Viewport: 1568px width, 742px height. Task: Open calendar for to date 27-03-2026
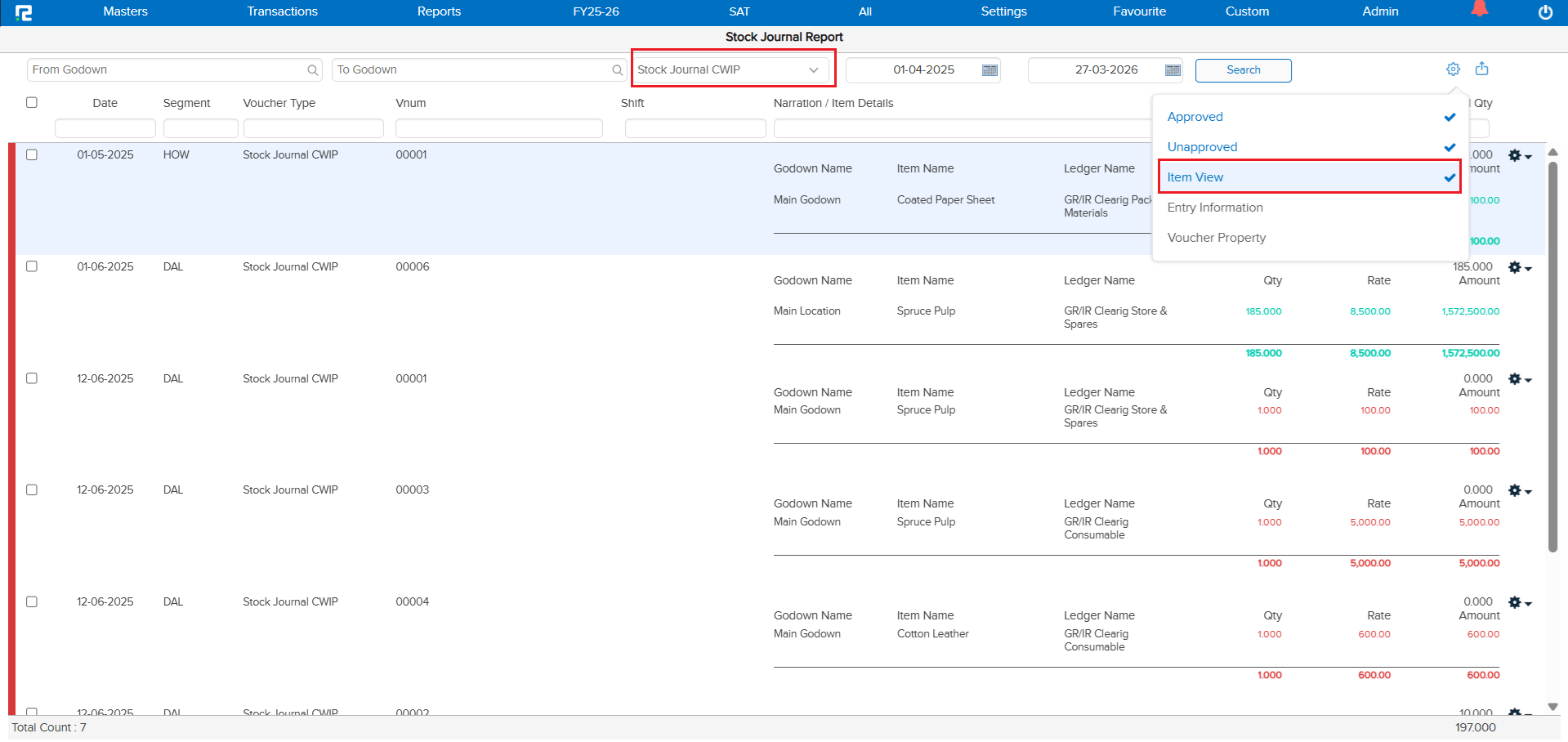[1173, 70]
